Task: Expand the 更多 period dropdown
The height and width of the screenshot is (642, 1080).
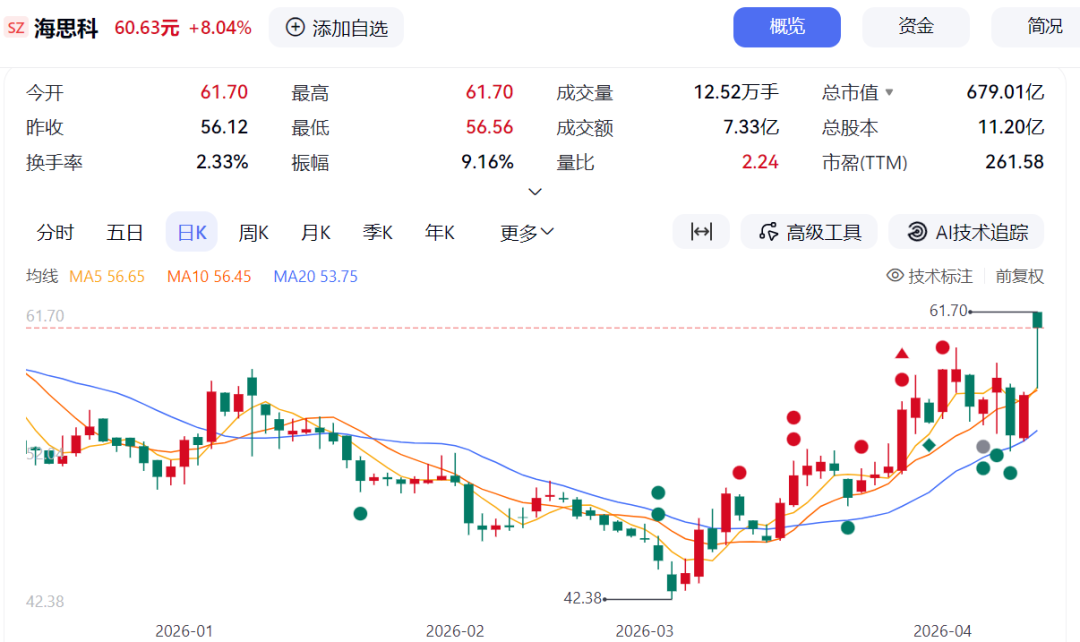Action: (527, 232)
